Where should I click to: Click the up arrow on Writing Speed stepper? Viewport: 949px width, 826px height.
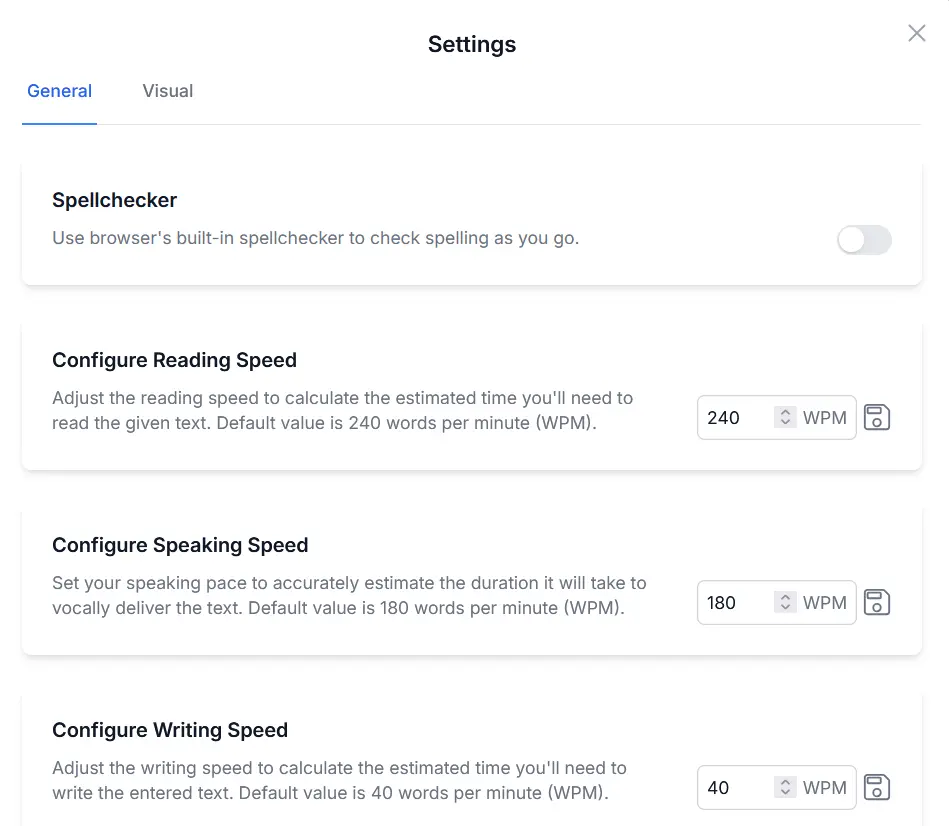(x=786, y=782)
